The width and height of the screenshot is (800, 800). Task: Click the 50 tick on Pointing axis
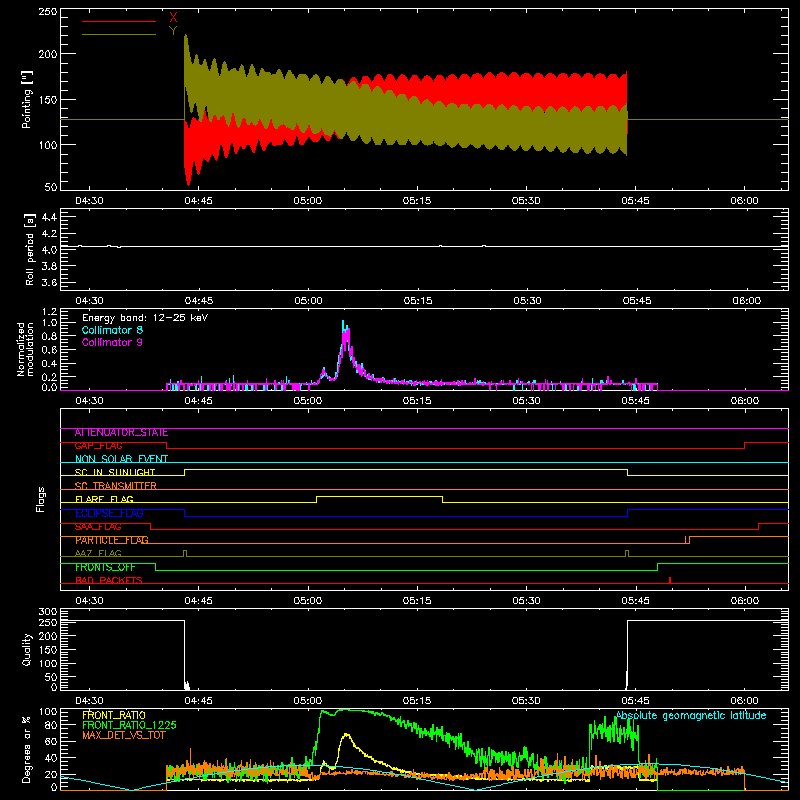click(x=51, y=187)
